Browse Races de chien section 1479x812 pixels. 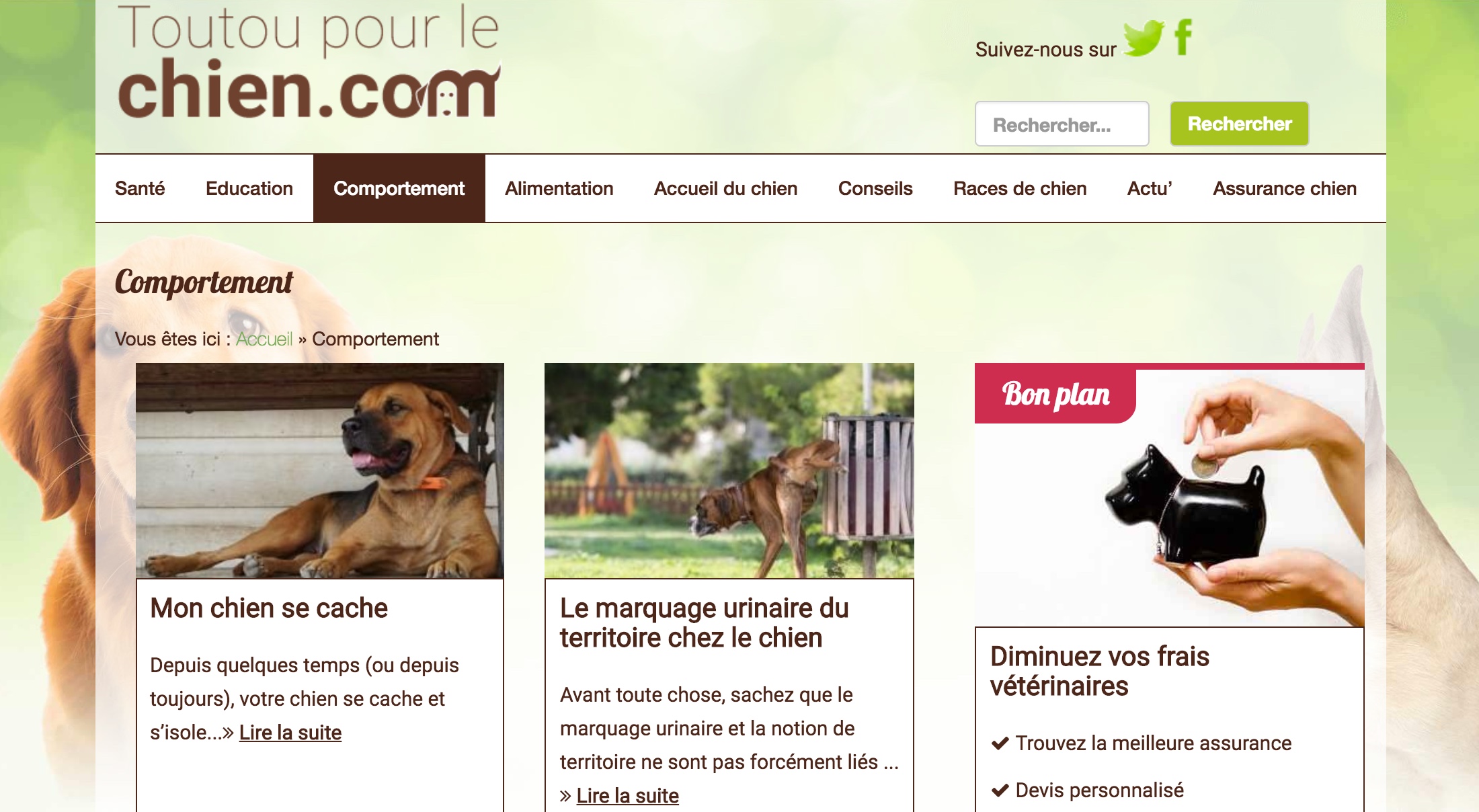click(1020, 188)
